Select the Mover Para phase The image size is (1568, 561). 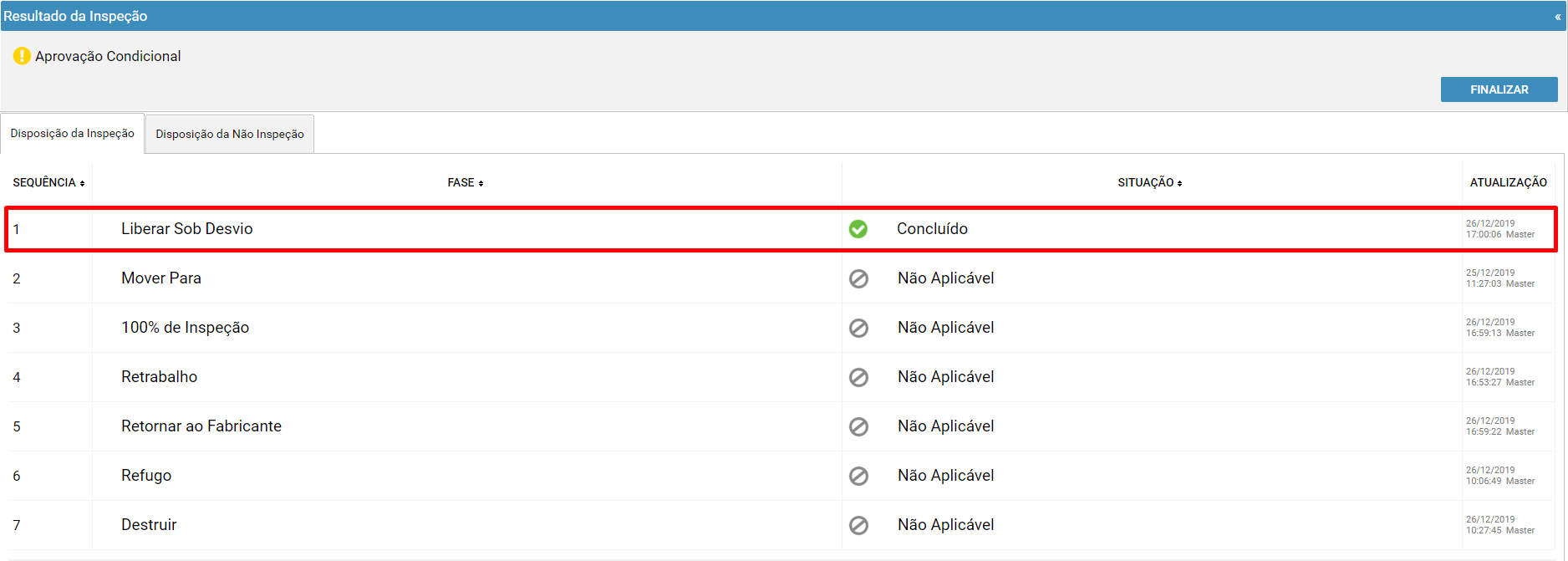161,278
